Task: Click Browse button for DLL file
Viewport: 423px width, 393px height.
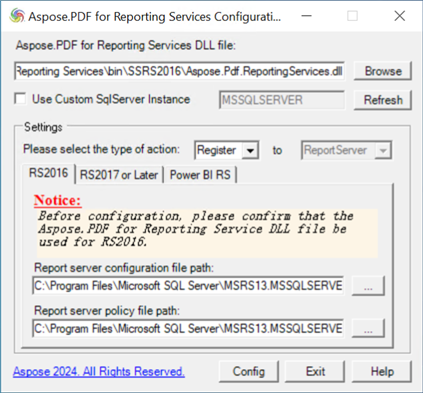Action: (383, 71)
